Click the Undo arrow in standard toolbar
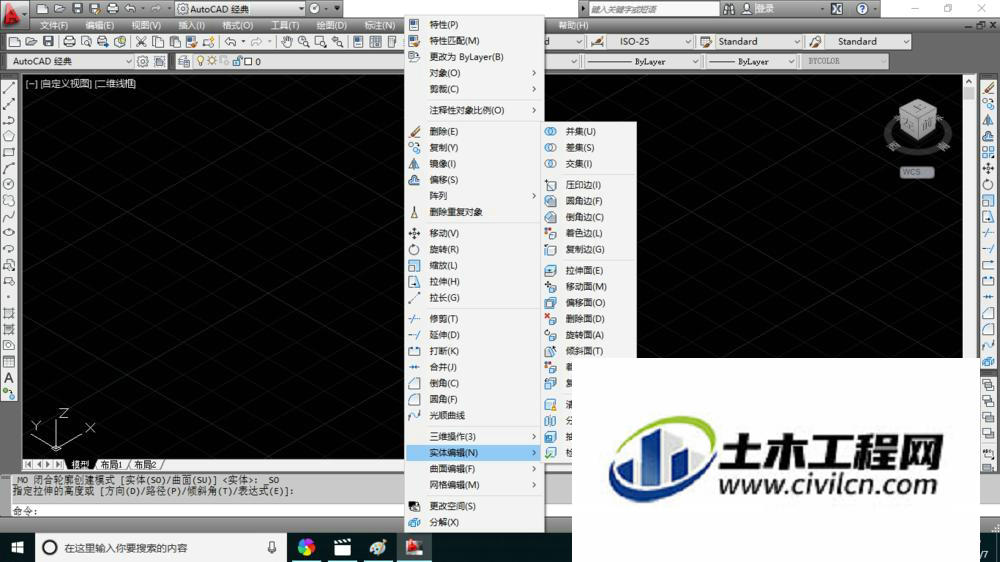Viewport: 1000px width, 562px height. tap(230, 41)
